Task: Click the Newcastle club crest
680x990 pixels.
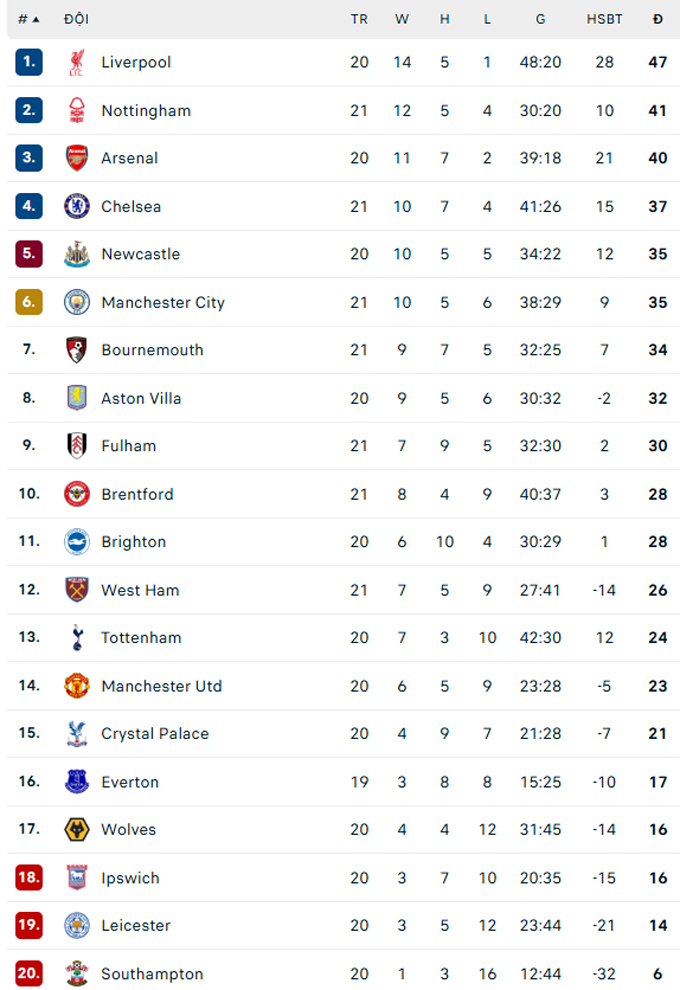Action: [x=76, y=254]
